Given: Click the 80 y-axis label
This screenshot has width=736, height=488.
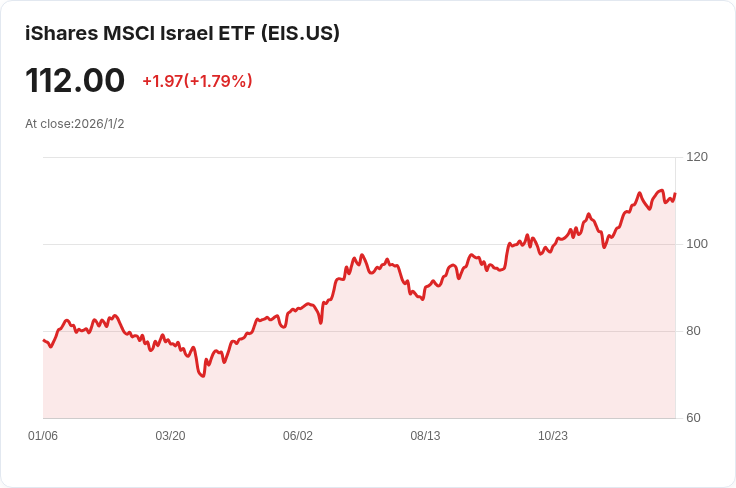Looking at the screenshot, I should coord(694,331).
